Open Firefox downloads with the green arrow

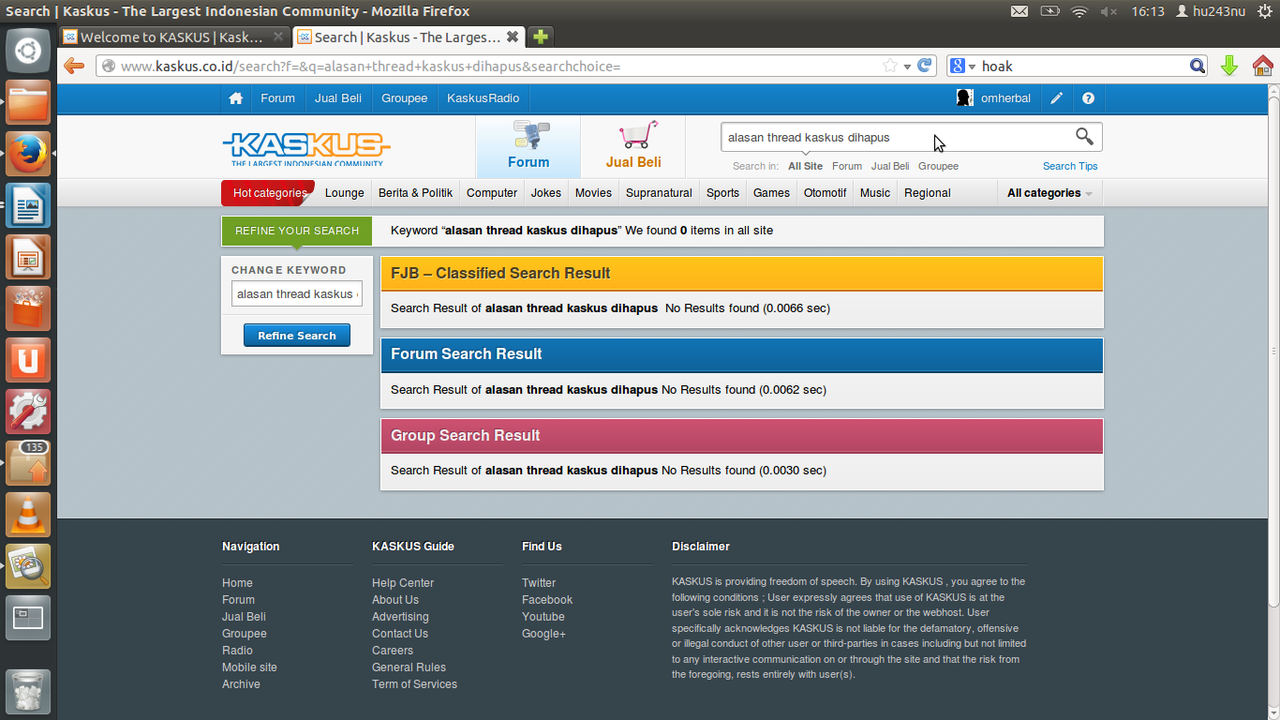[1229, 66]
